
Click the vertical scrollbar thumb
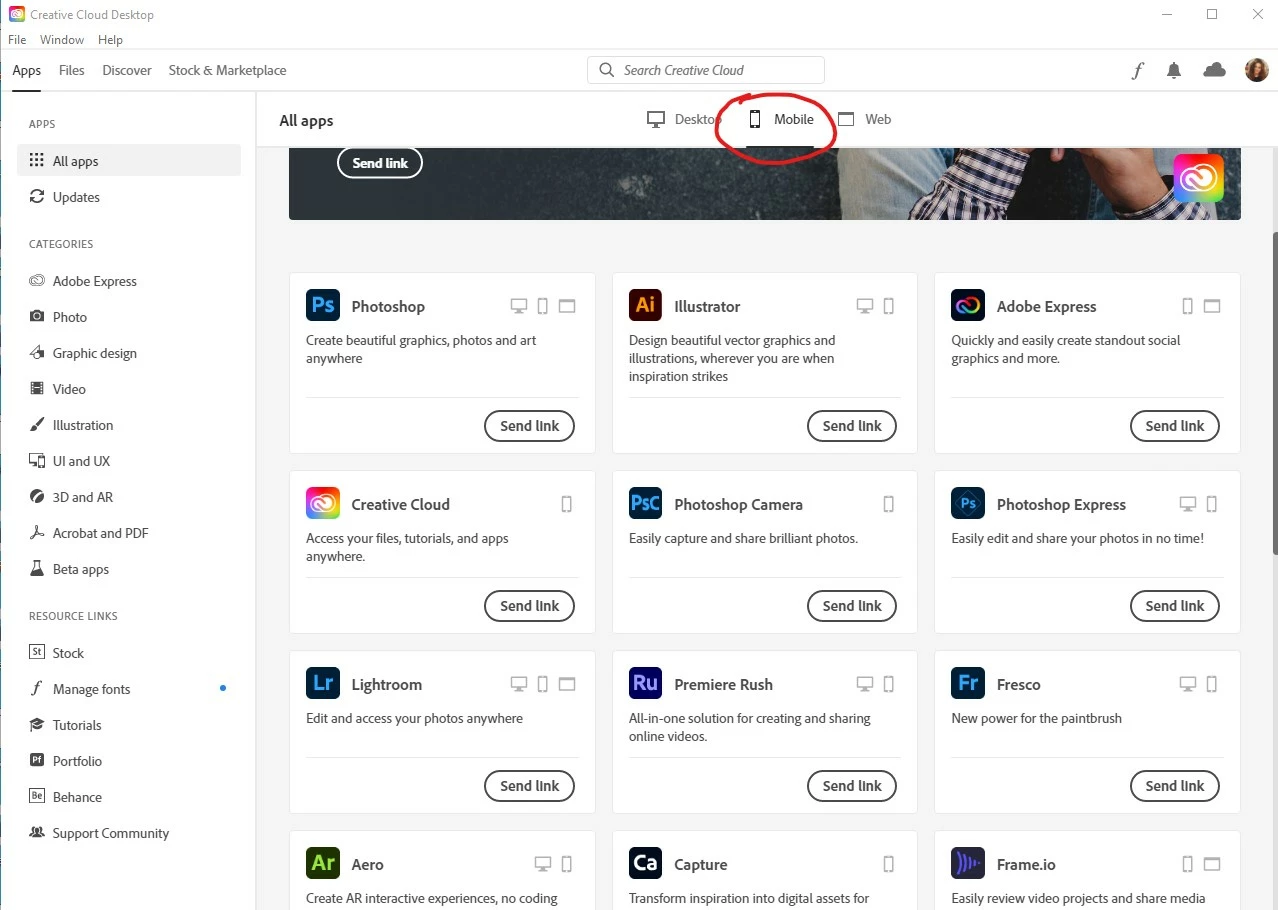(1273, 393)
